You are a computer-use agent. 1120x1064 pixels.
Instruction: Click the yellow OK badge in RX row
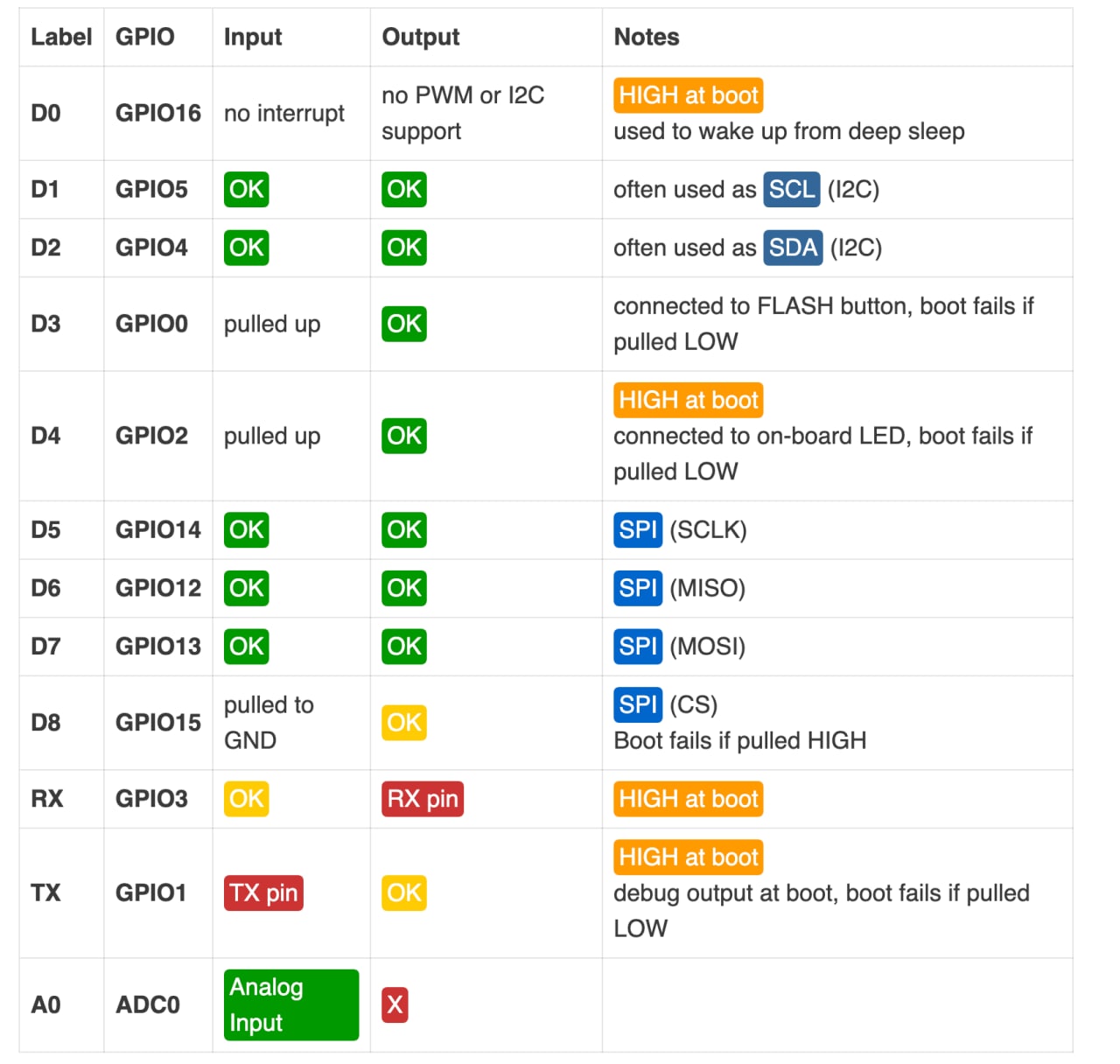246,799
